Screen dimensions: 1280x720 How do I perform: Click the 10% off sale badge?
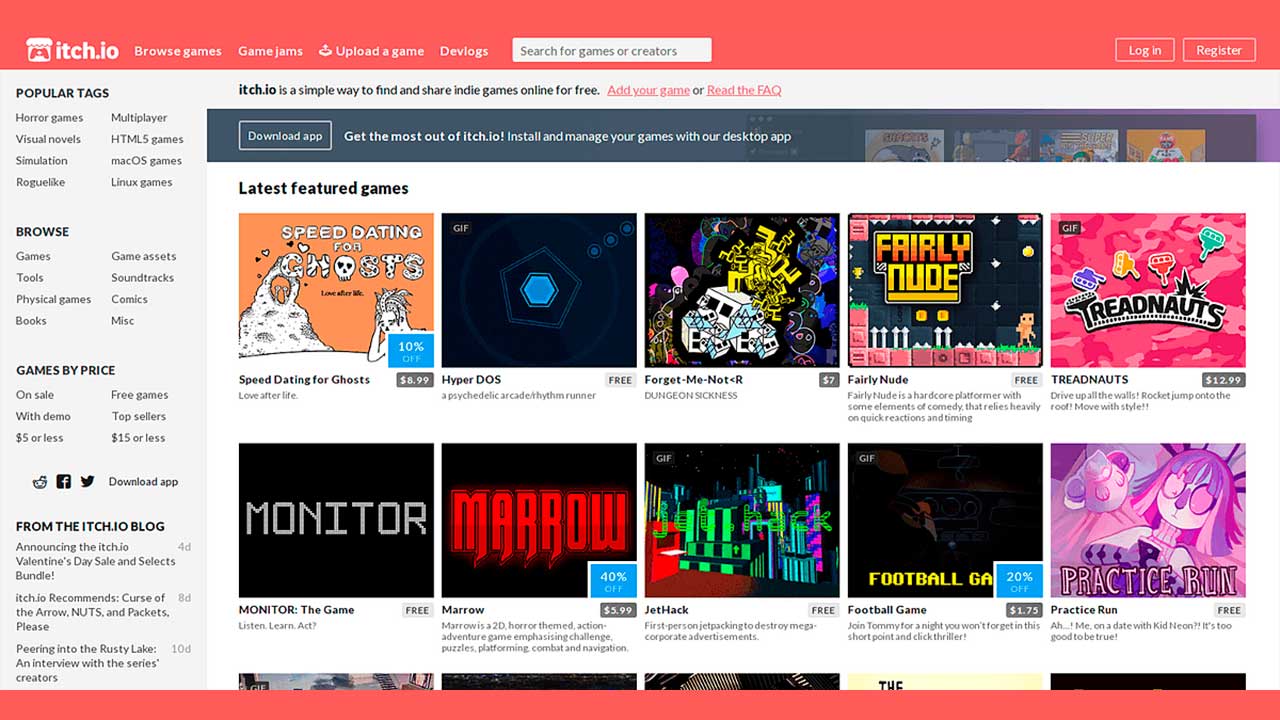[x=411, y=350]
